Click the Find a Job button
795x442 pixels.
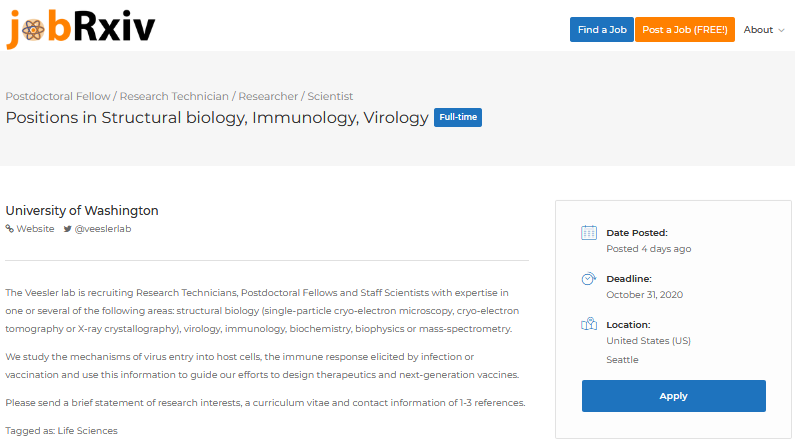(602, 29)
